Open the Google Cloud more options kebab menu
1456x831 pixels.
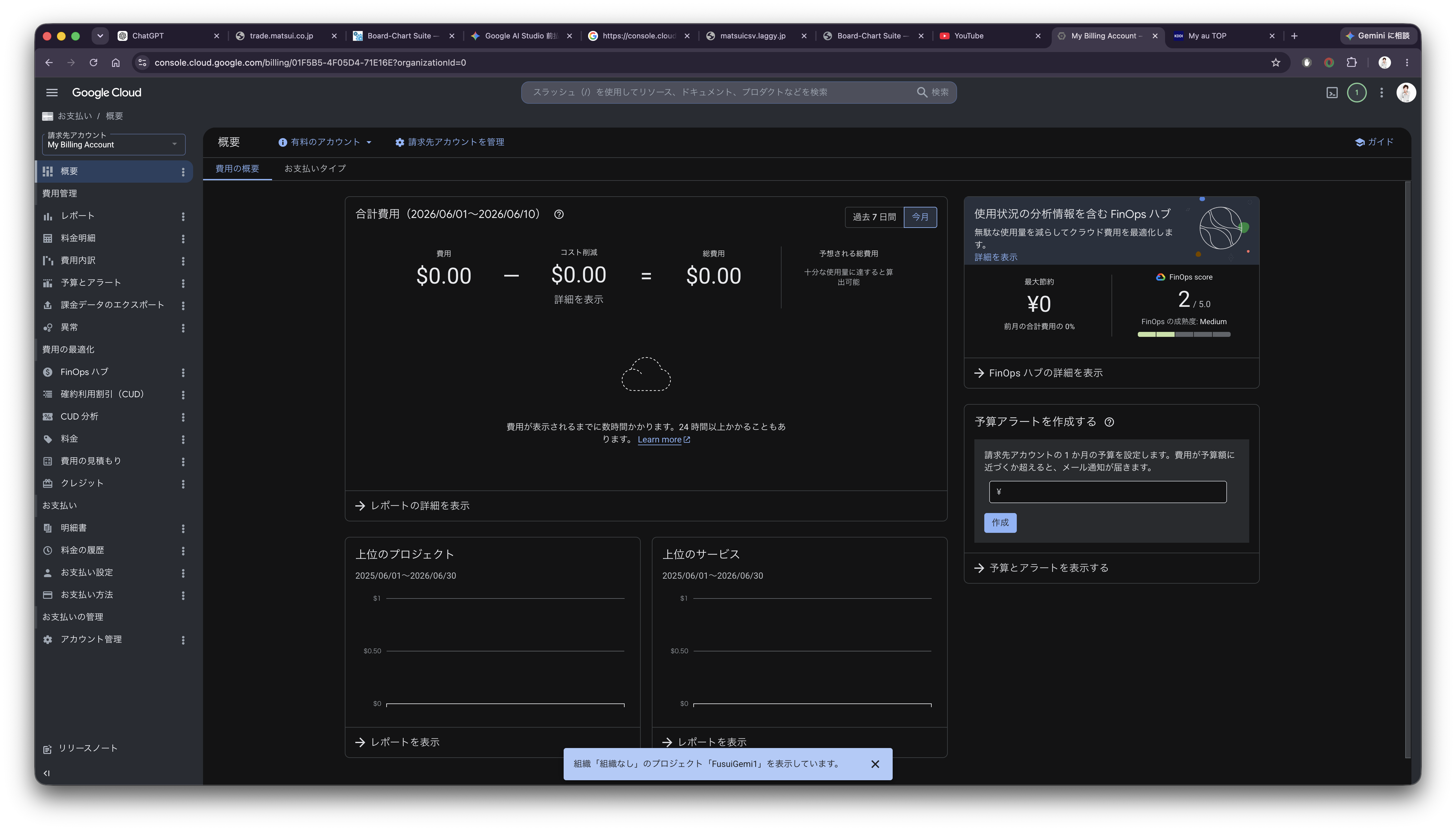click(1381, 93)
